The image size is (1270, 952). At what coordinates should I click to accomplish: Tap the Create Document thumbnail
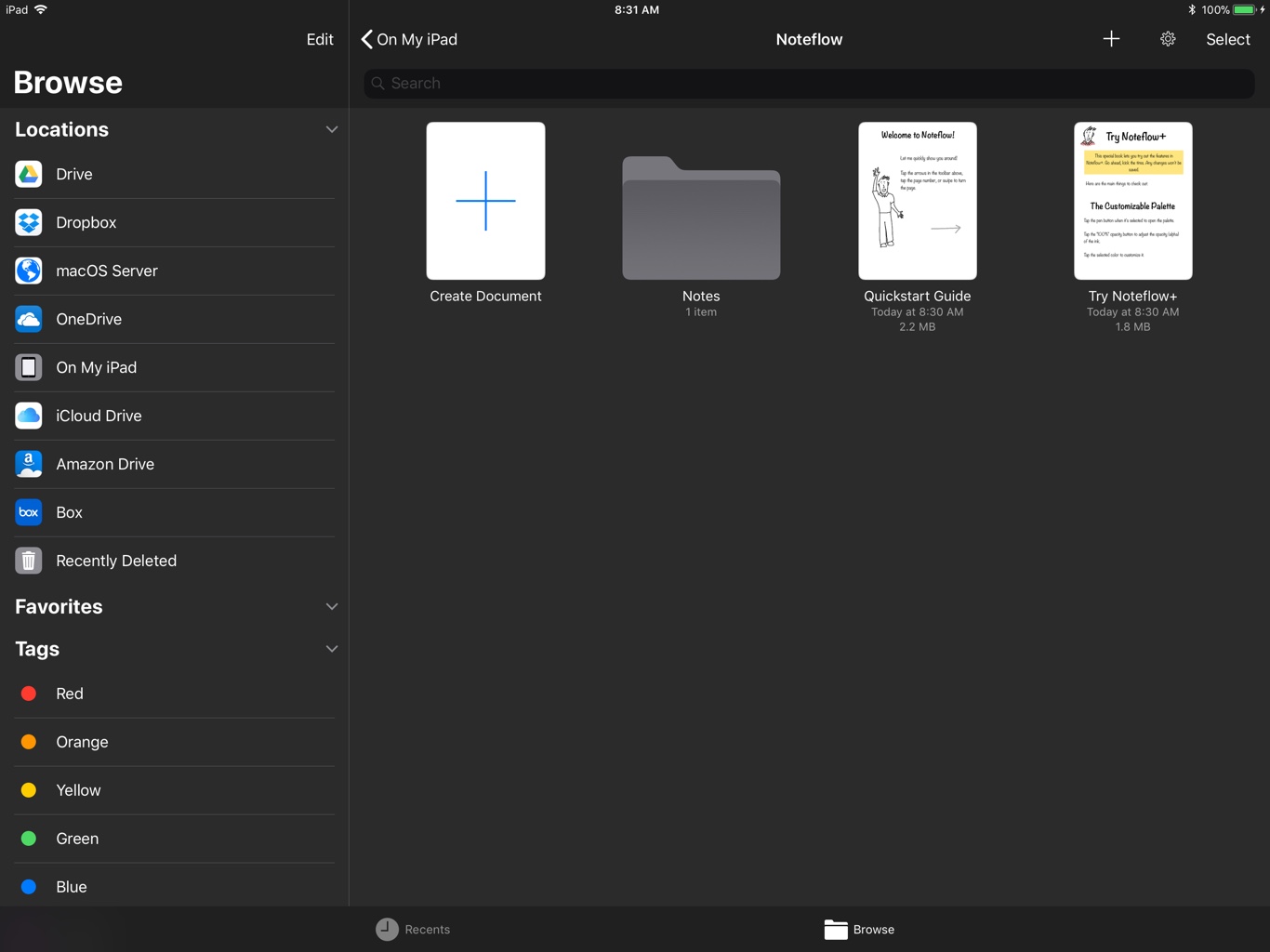click(485, 201)
